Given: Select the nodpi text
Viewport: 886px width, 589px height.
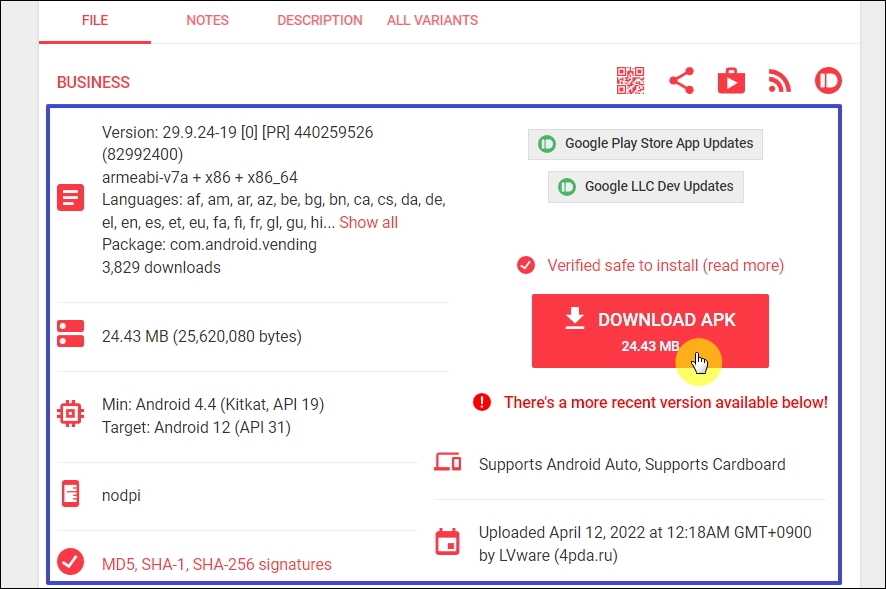Looking at the screenshot, I should (x=121, y=496).
